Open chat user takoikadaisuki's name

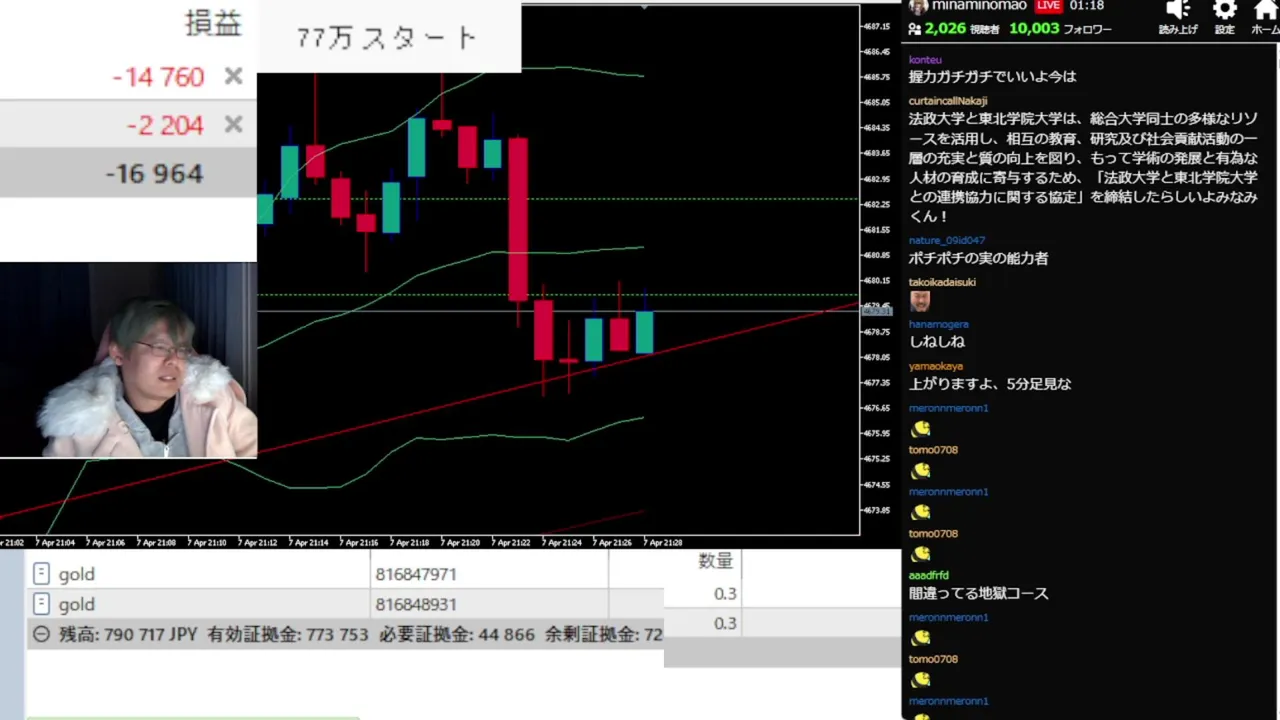pyautogui.click(x=942, y=282)
